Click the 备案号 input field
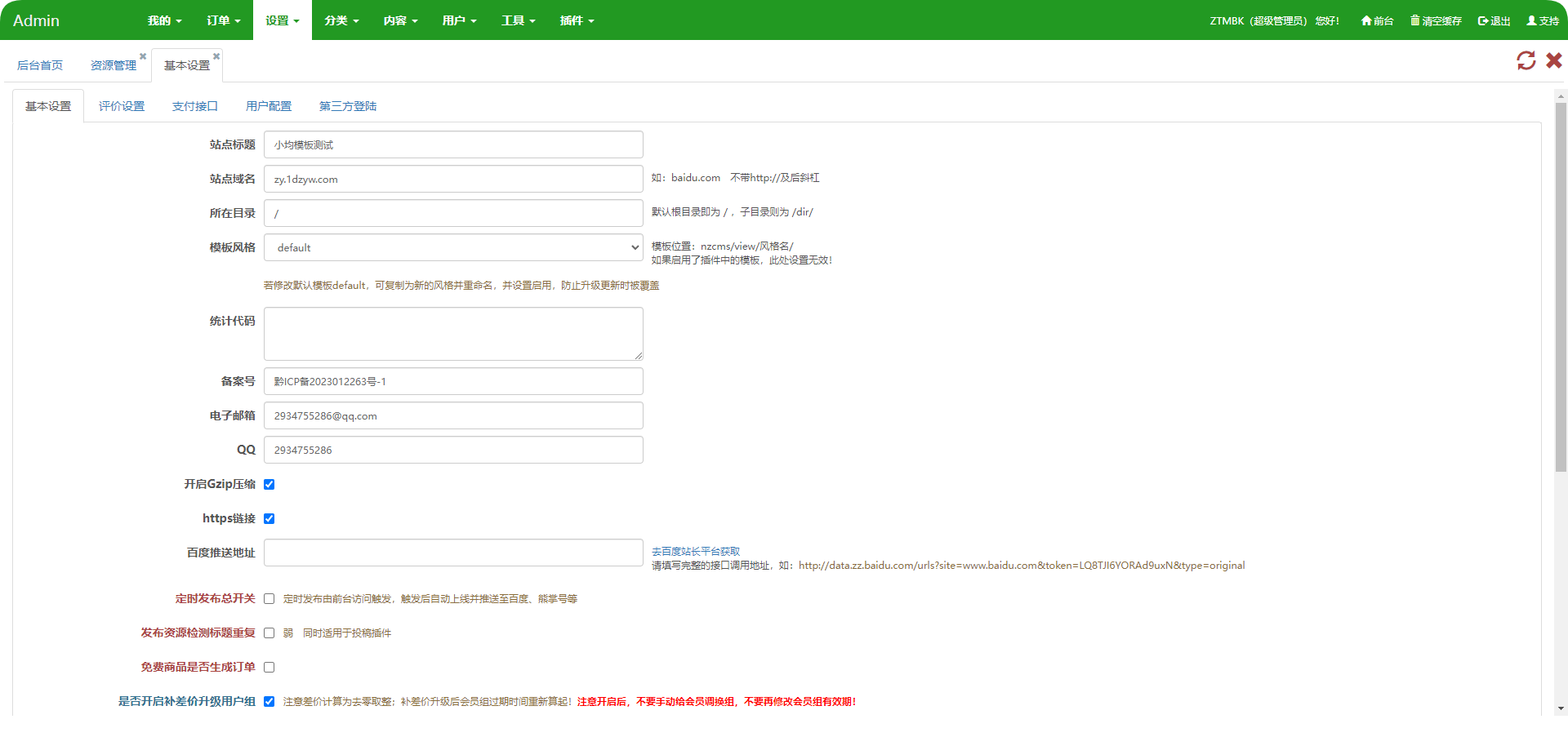The height and width of the screenshot is (737, 1568). pyautogui.click(x=453, y=381)
